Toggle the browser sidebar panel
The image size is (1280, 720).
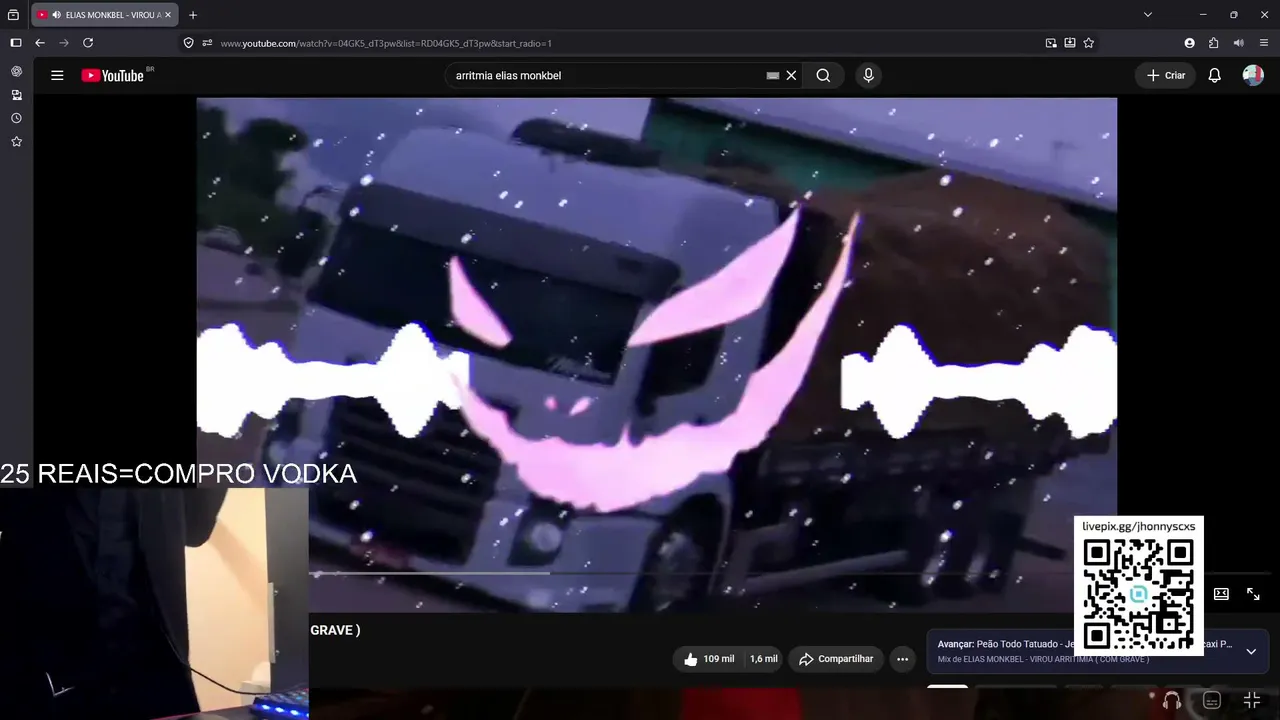[x=15, y=43]
